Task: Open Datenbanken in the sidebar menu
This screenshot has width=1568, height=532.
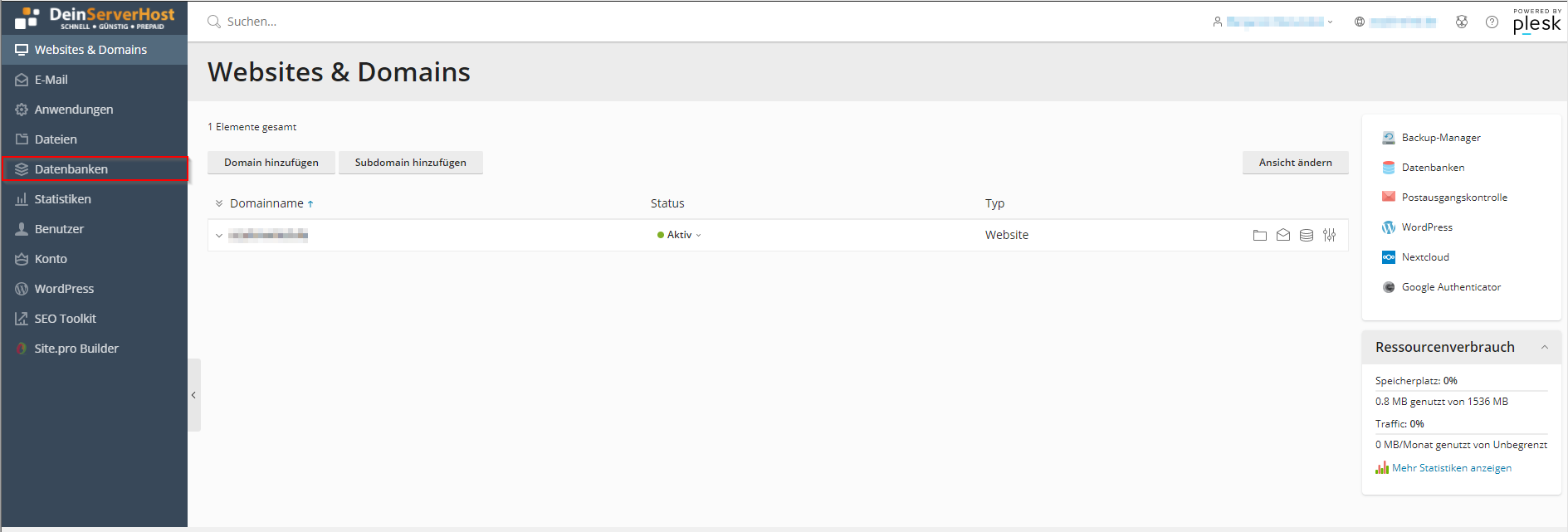Action: (x=71, y=169)
